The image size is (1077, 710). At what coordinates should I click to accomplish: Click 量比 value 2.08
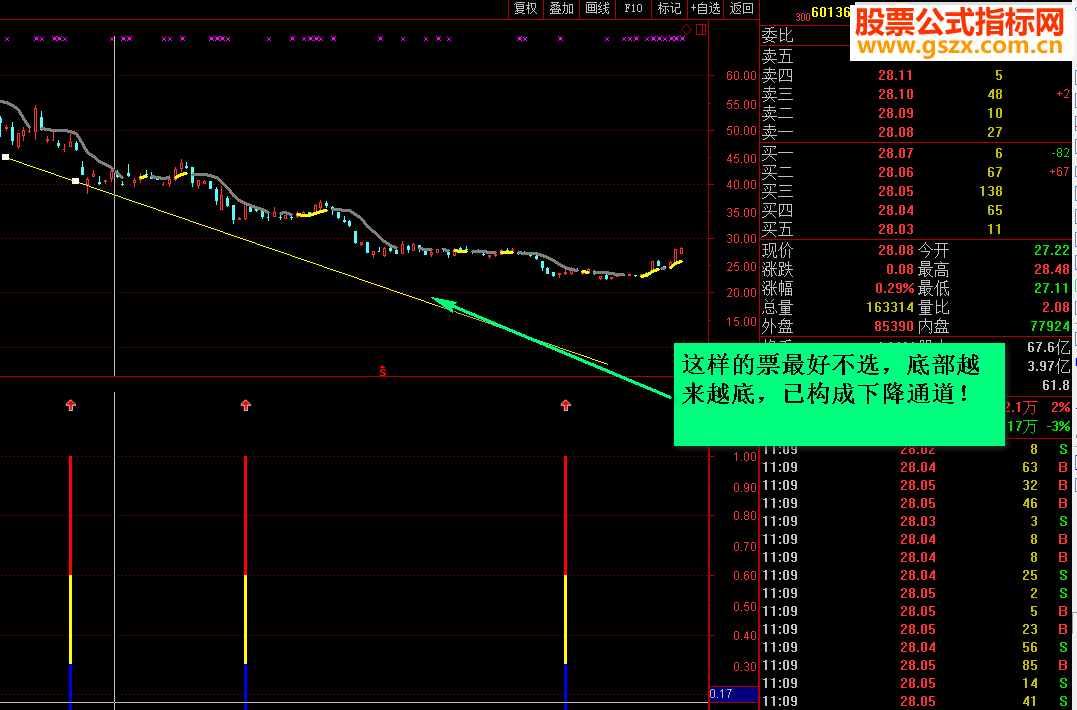(x=1056, y=307)
